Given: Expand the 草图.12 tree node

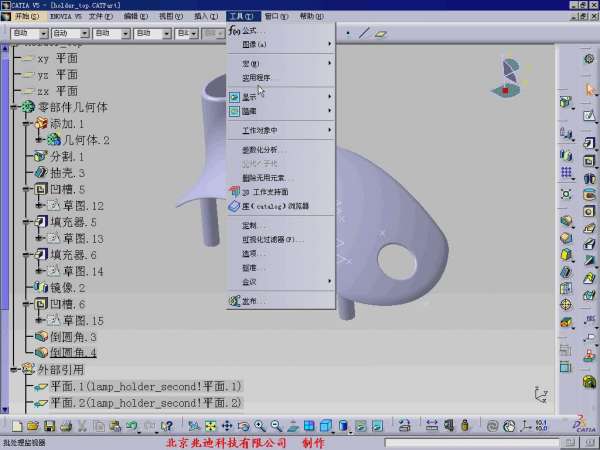Looking at the screenshot, I should [39, 205].
